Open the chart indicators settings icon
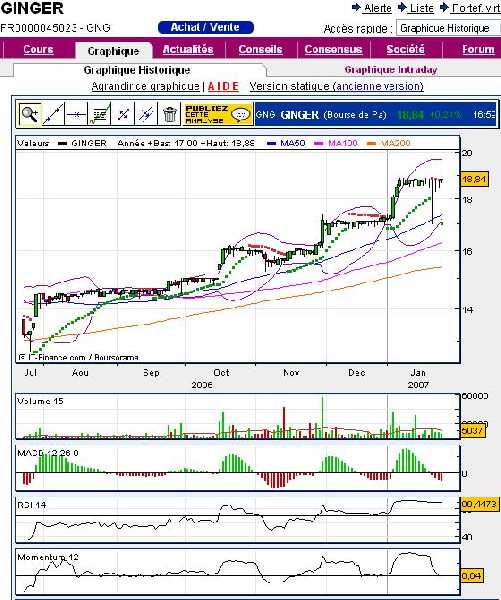Image resolution: width=501 pixels, height=600 pixels. click(99, 114)
